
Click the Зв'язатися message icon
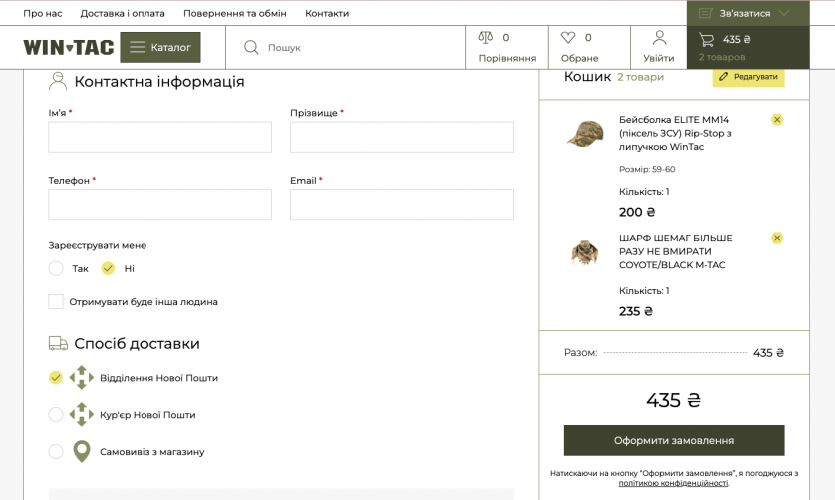click(706, 13)
